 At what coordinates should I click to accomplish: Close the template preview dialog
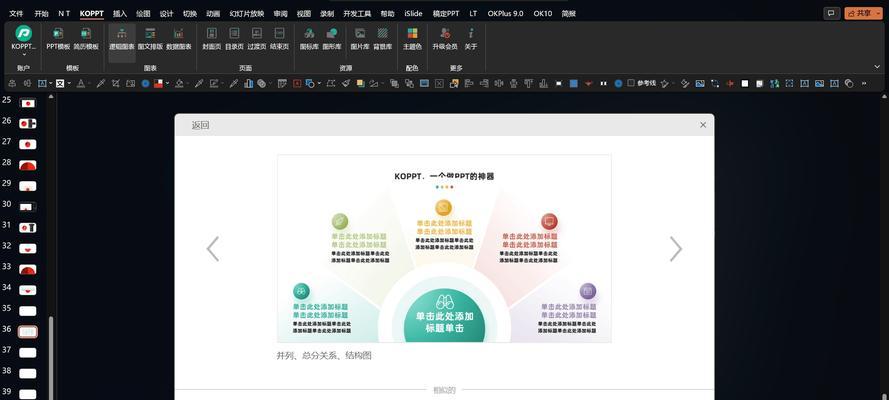[703, 125]
